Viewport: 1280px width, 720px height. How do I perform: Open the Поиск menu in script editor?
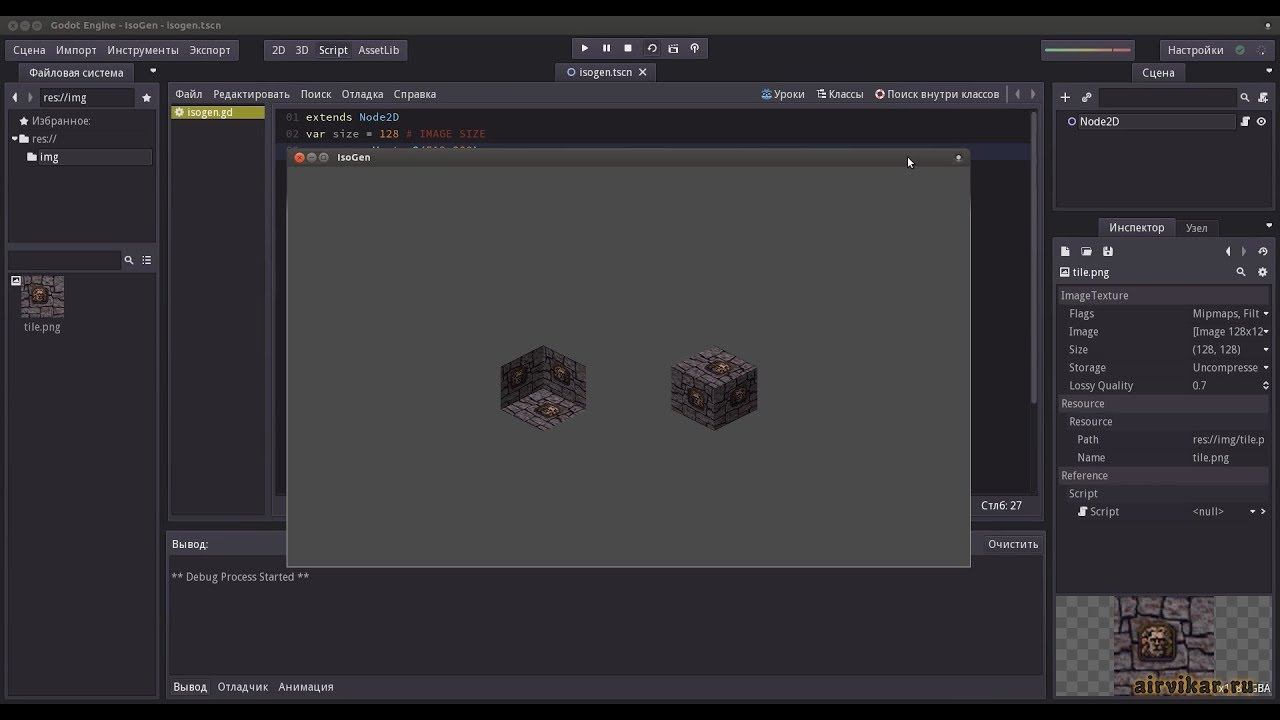[x=316, y=94]
